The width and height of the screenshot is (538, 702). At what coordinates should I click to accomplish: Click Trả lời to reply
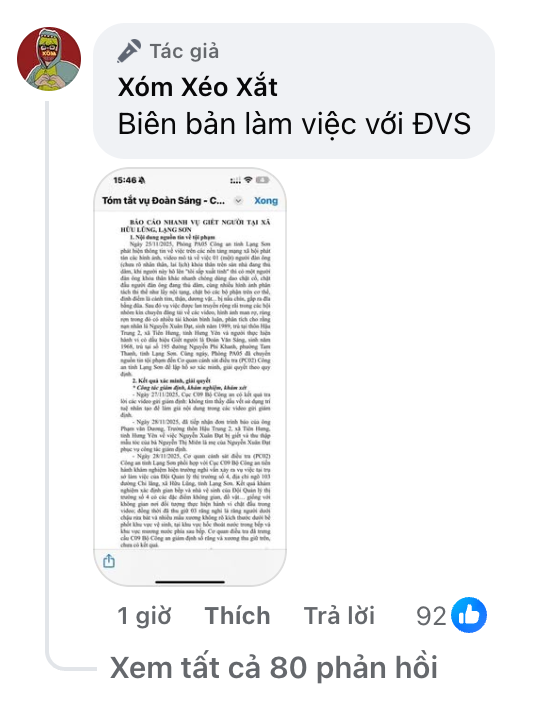point(339,616)
